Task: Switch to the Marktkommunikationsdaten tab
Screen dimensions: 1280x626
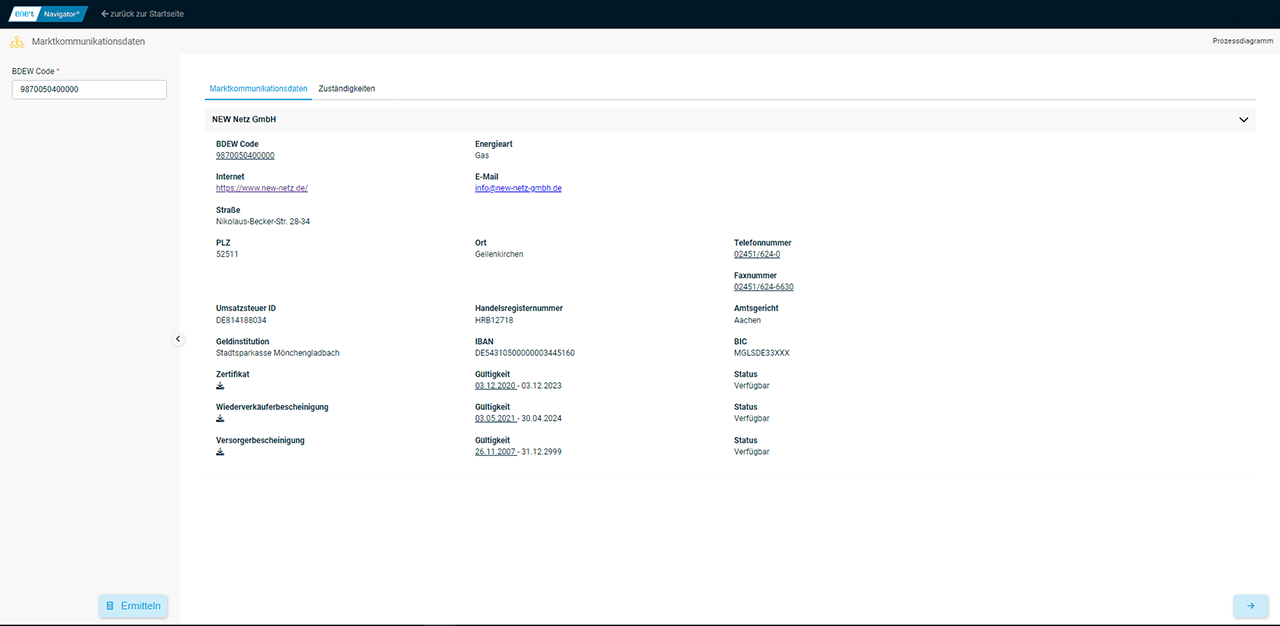Action: click(x=258, y=89)
